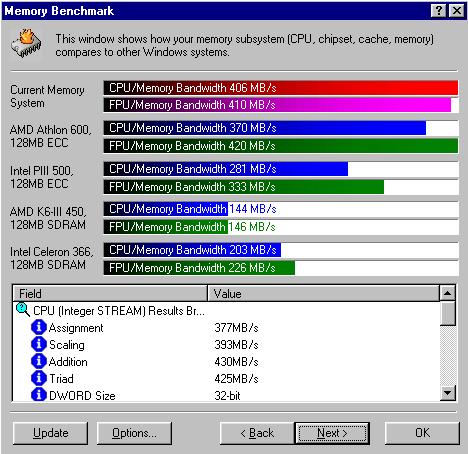Confirm with the OK button
The height and width of the screenshot is (454, 468).
pyautogui.click(x=422, y=433)
